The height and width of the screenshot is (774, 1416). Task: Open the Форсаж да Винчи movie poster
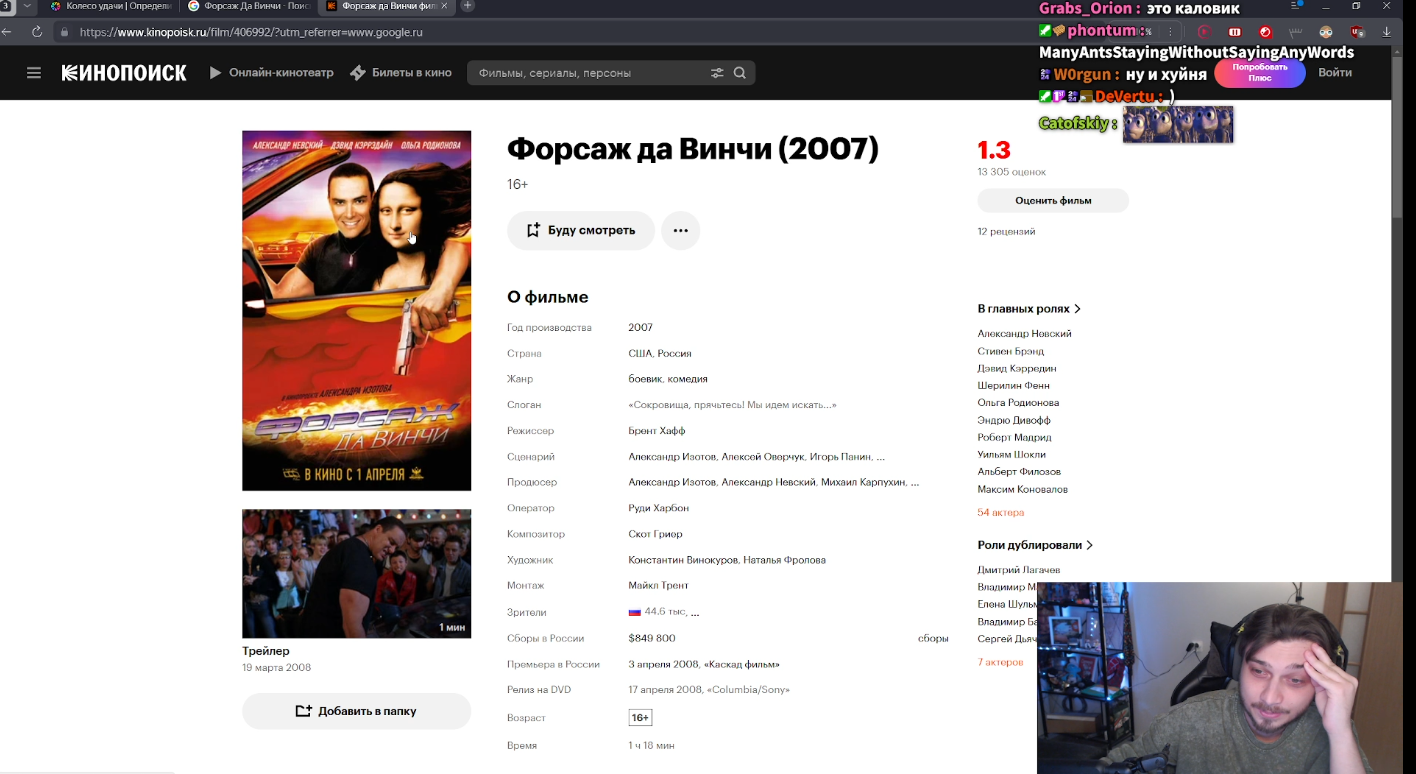pos(356,310)
